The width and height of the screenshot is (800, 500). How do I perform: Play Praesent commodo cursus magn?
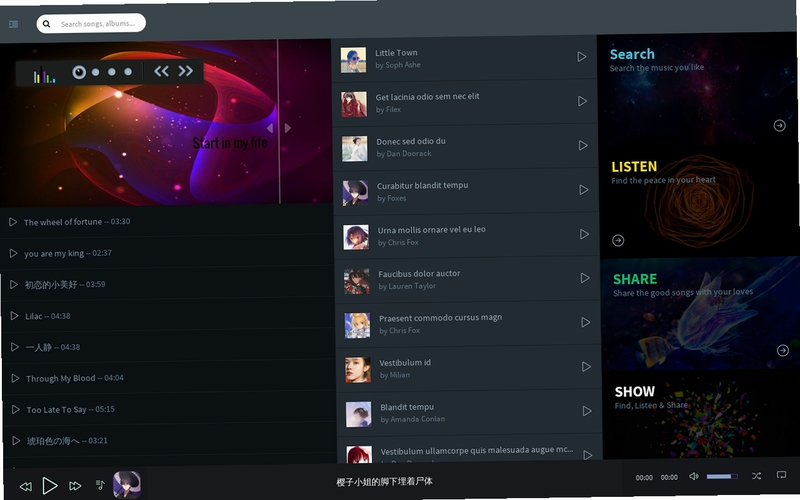click(585, 322)
